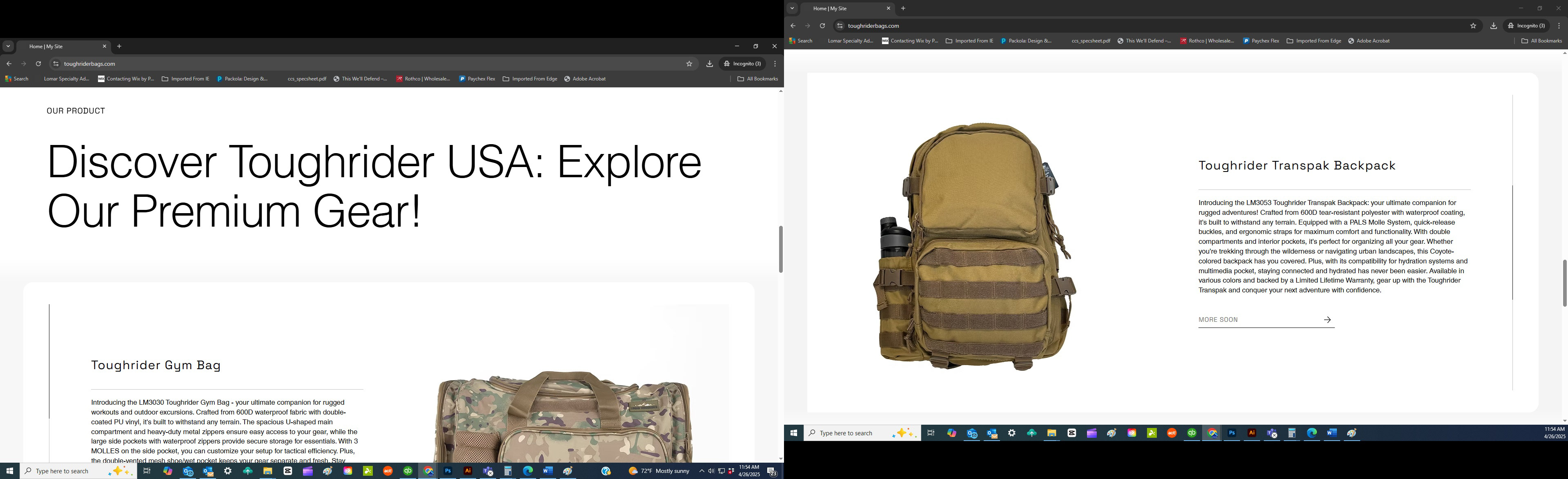This screenshot has width=1568, height=479.
Task: Open Calculator from left taskbar
Action: point(508,471)
